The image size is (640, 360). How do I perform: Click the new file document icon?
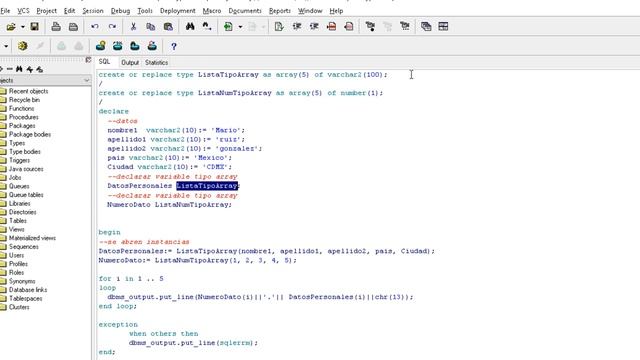pos(279,27)
